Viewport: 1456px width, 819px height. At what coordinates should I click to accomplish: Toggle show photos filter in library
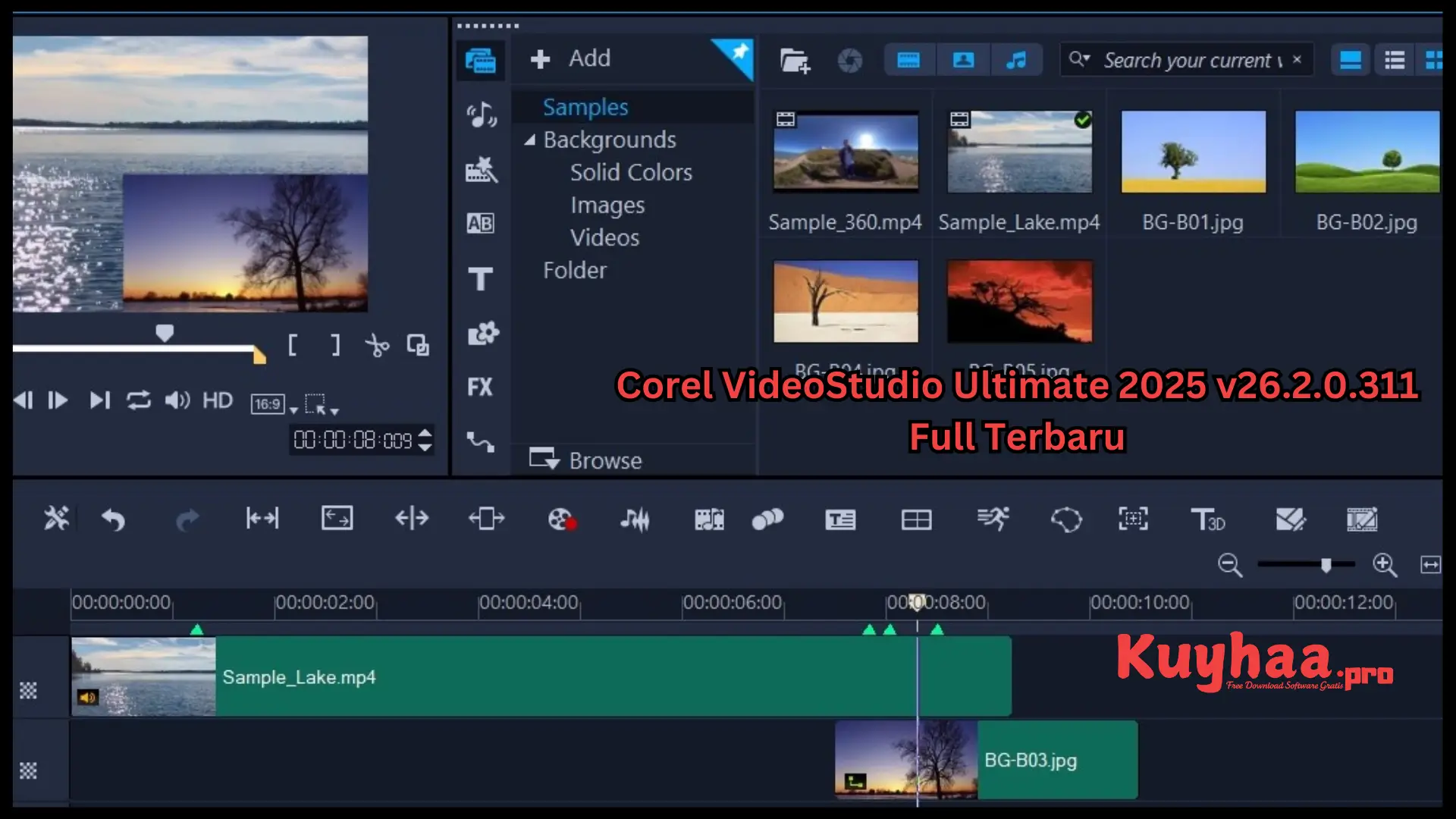[963, 60]
